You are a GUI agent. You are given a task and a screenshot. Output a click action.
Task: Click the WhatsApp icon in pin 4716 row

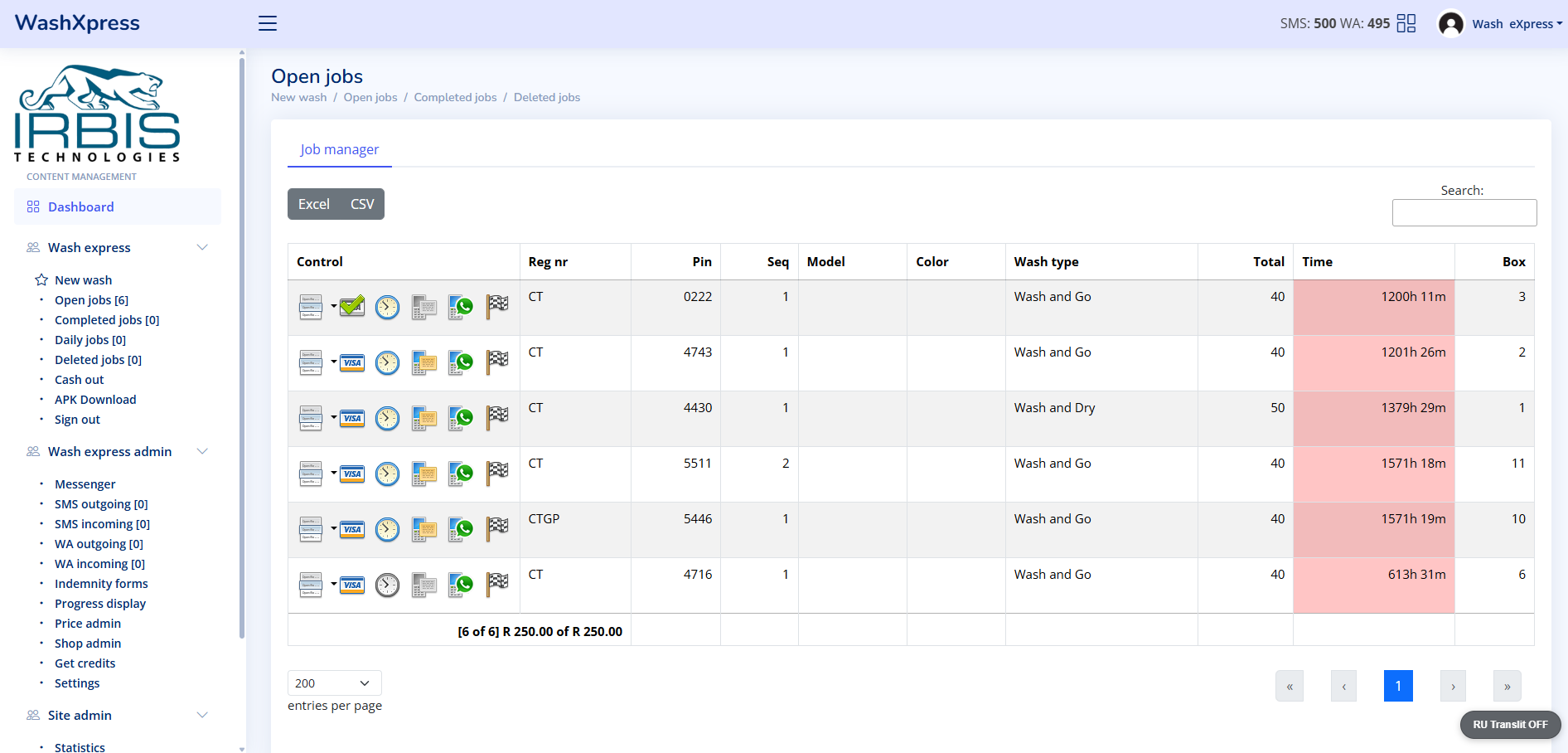[x=461, y=585]
